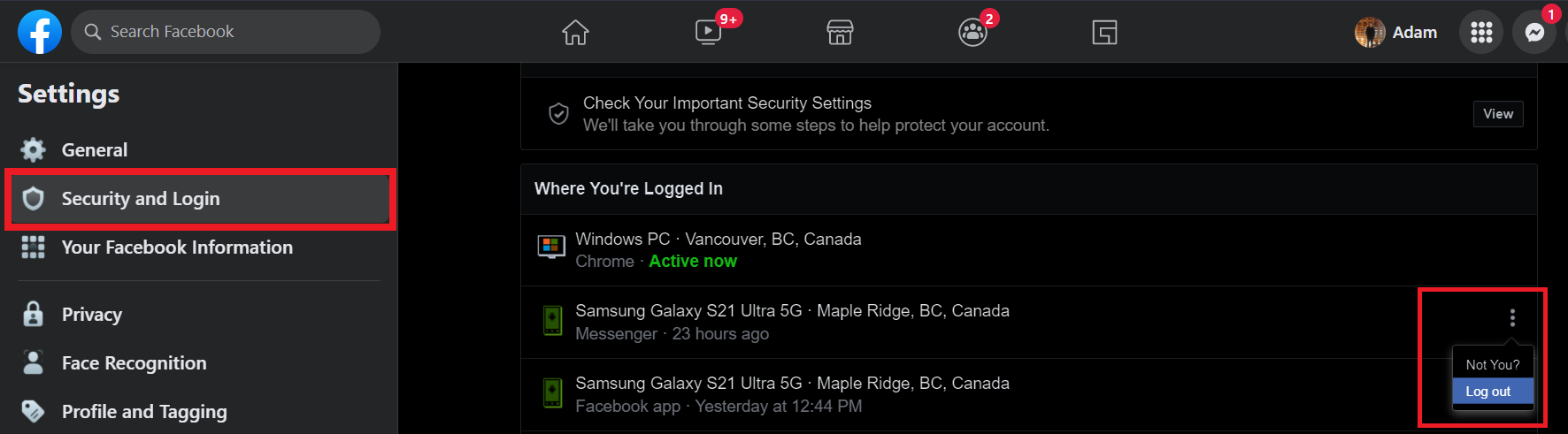Open Profile and Tagging settings

(x=144, y=412)
